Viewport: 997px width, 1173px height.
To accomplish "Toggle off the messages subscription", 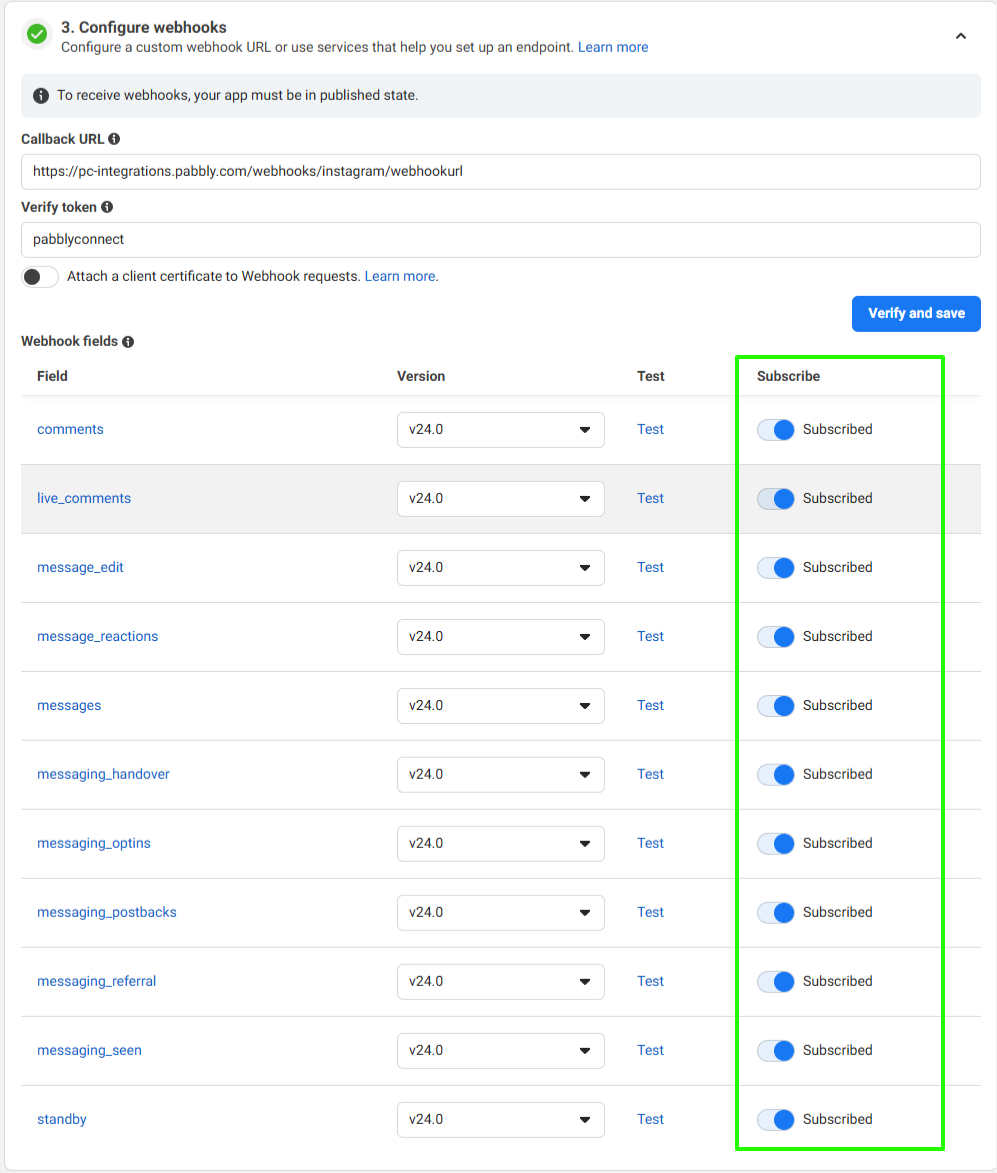I will tap(776, 705).
